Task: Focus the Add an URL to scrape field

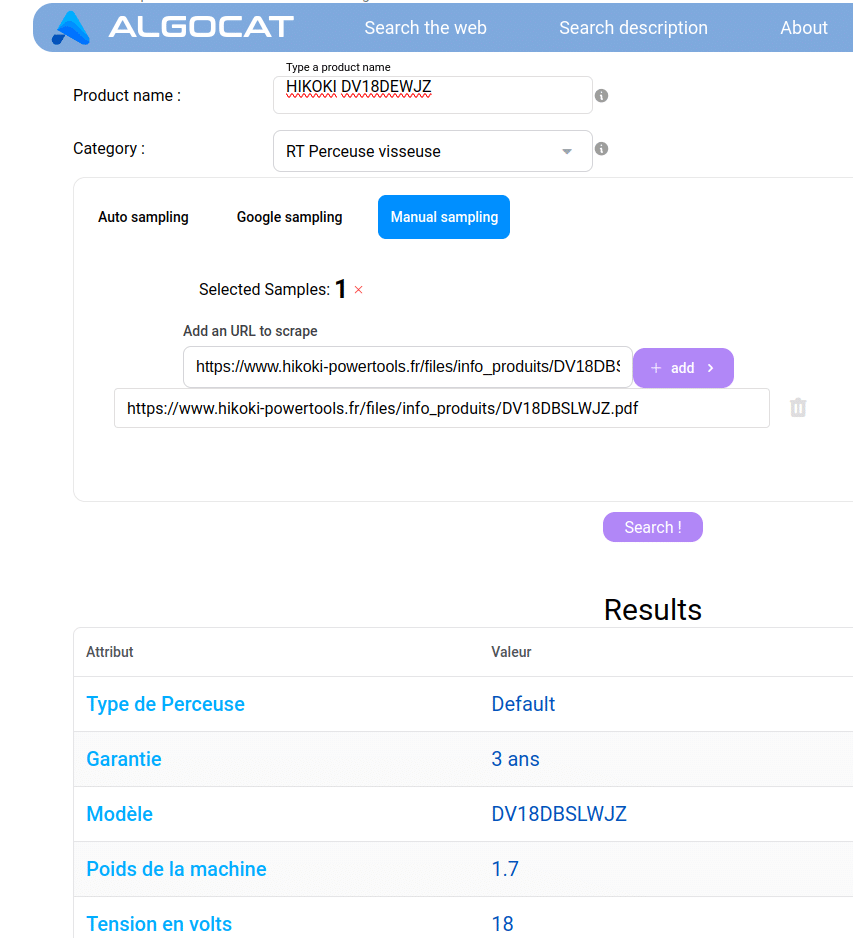Action: [x=407, y=367]
